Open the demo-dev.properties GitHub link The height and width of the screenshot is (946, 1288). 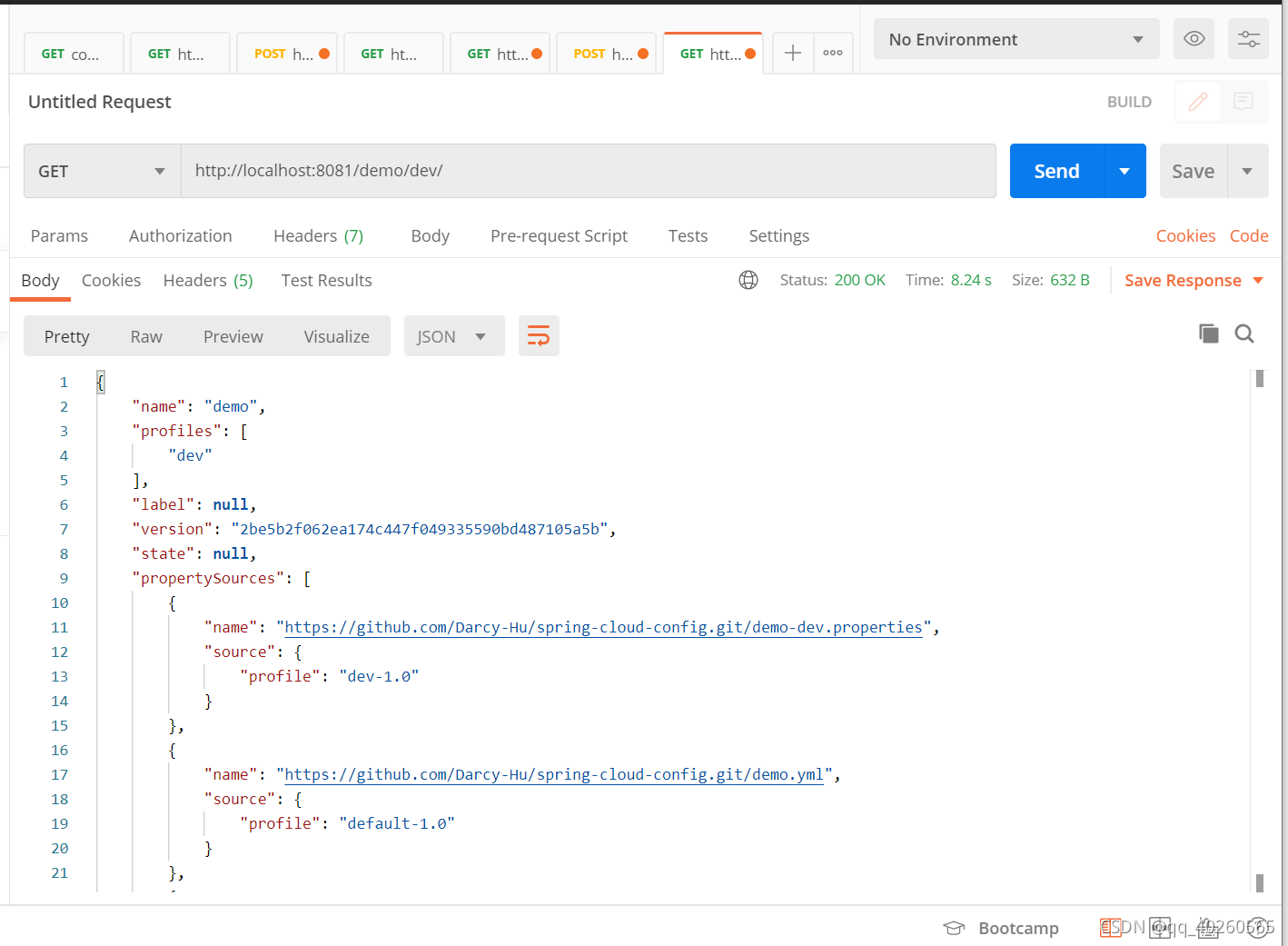[x=604, y=627]
